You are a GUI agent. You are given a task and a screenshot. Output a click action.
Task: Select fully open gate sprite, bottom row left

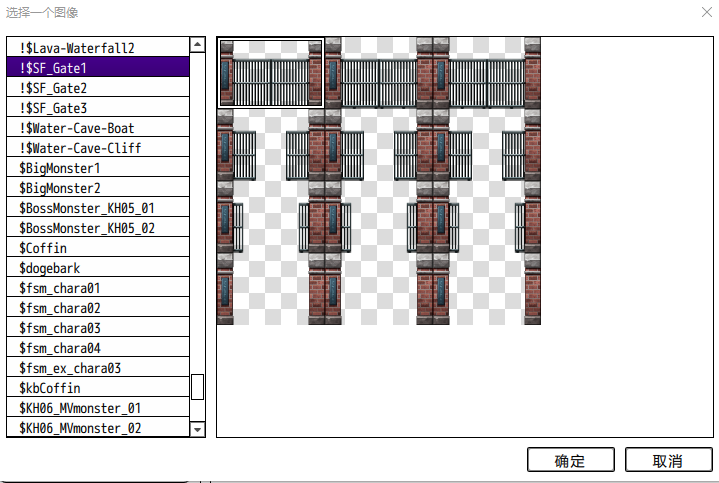[271, 289]
